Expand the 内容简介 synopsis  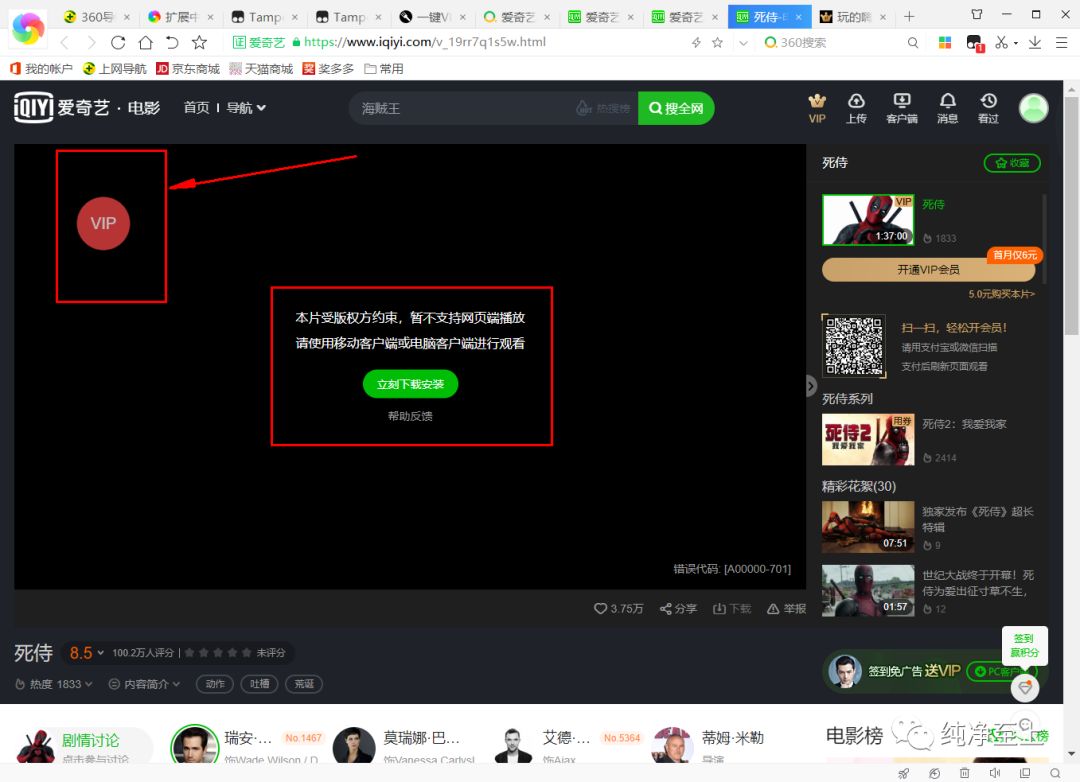point(145,684)
